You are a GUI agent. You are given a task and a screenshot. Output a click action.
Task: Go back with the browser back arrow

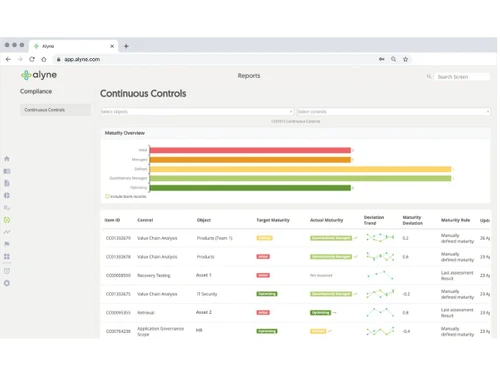(8, 59)
